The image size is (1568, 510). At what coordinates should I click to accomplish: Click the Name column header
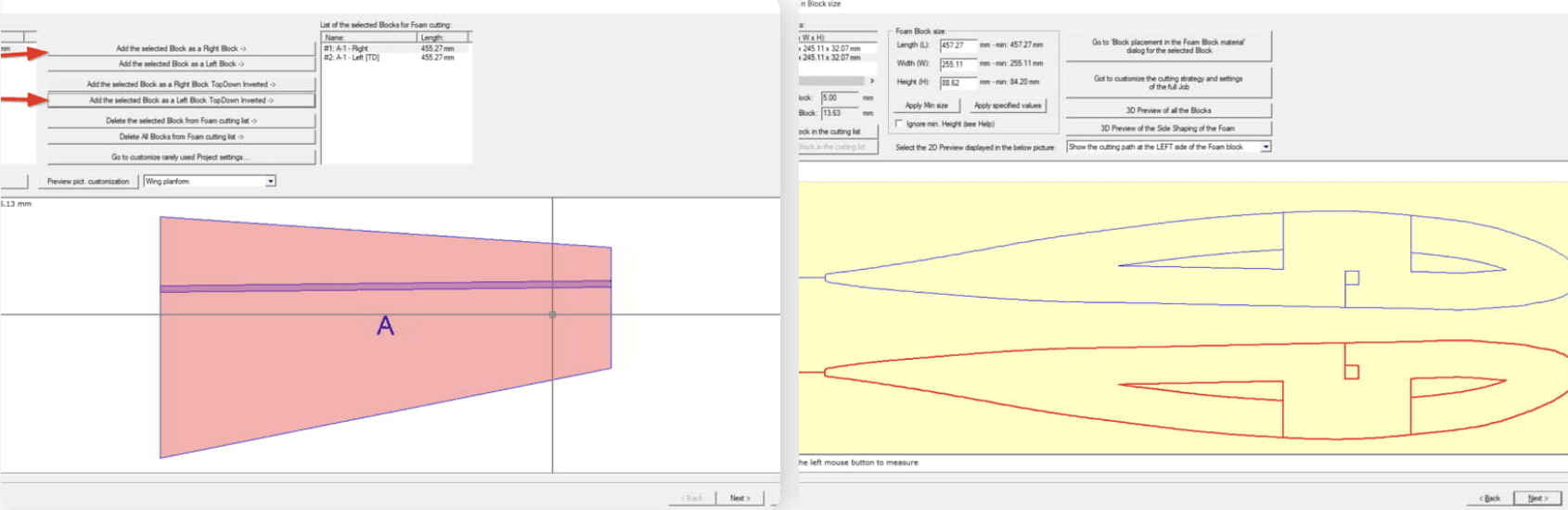[369, 37]
